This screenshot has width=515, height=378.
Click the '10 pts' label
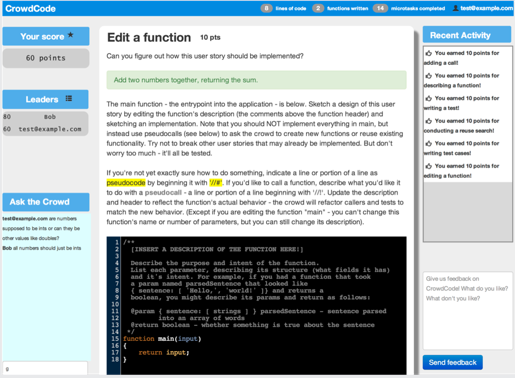point(210,37)
